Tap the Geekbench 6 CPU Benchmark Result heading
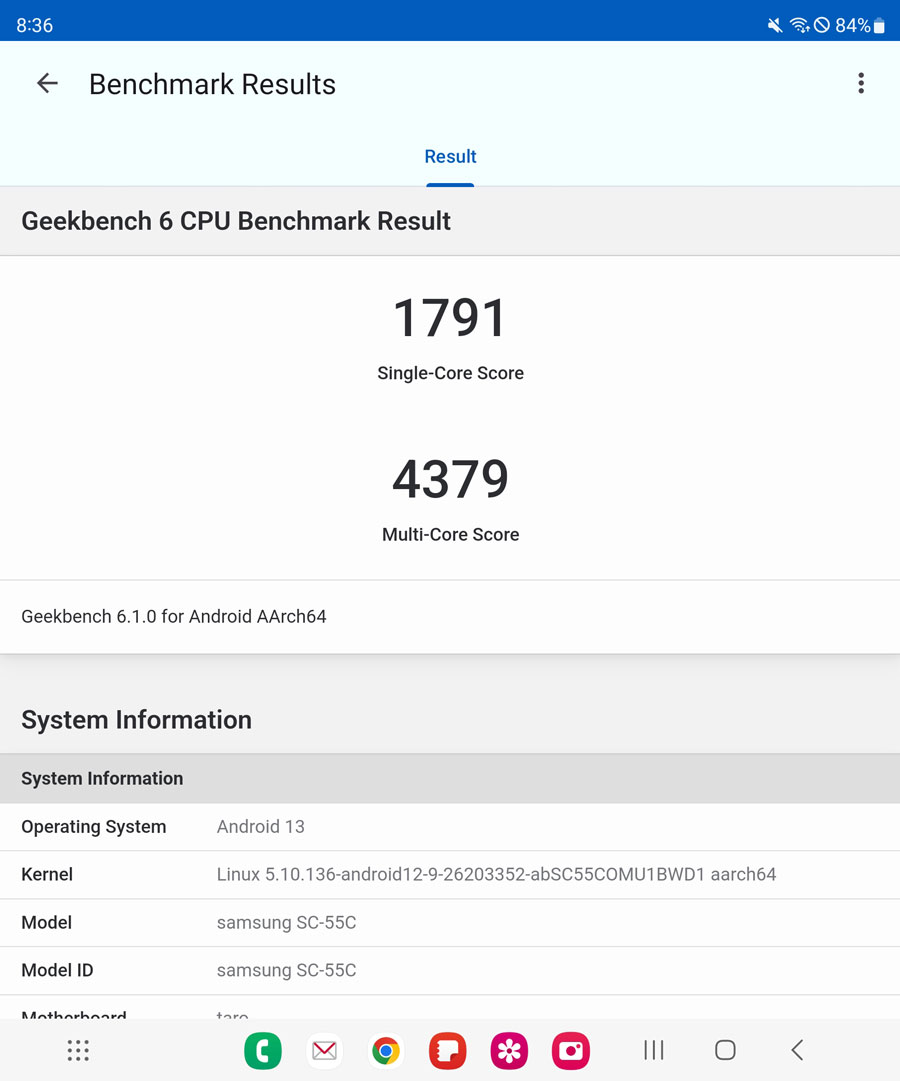Image resolution: width=900 pixels, height=1081 pixels. click(236, 221)
